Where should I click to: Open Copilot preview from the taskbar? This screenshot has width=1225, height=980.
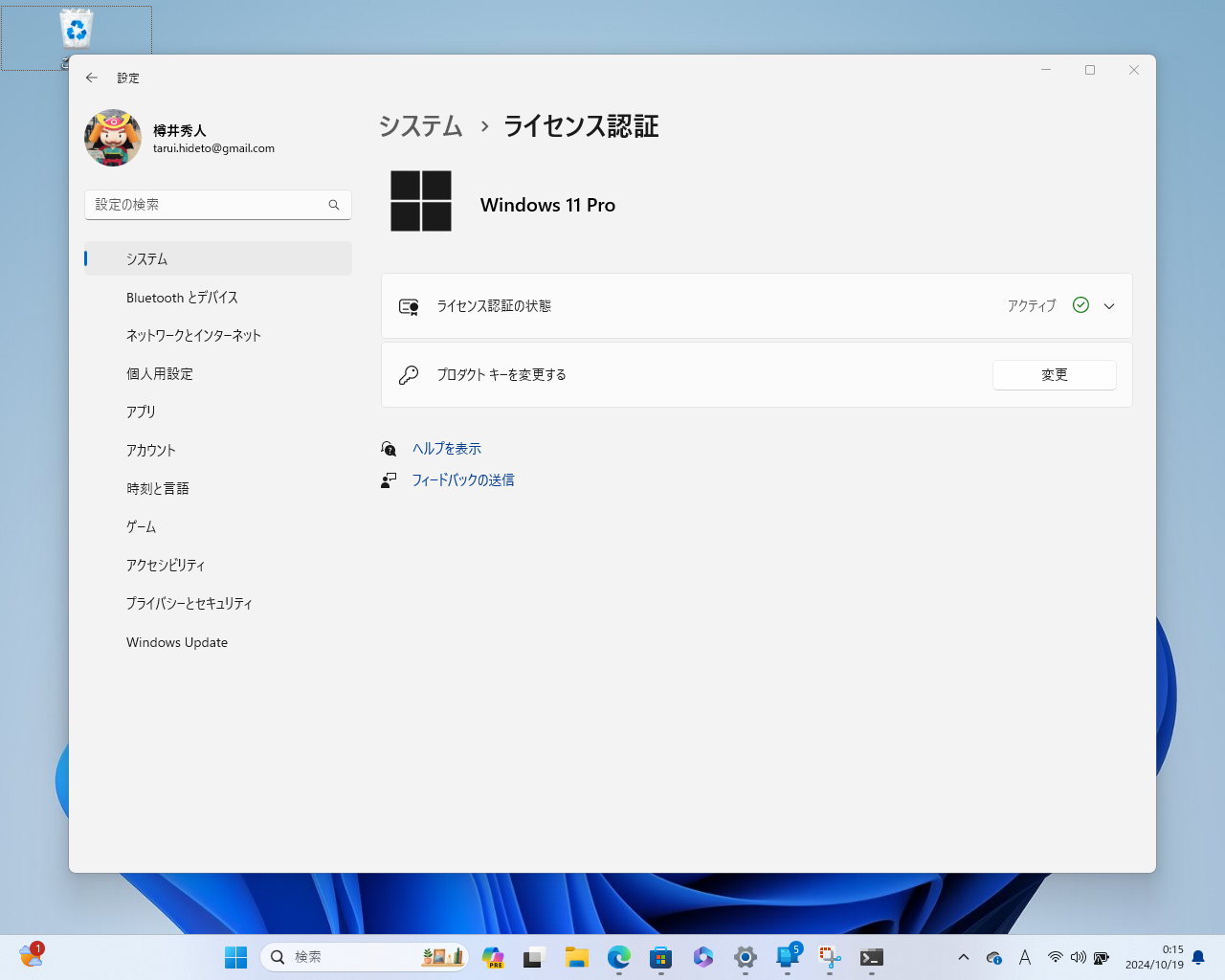[493, 957]
